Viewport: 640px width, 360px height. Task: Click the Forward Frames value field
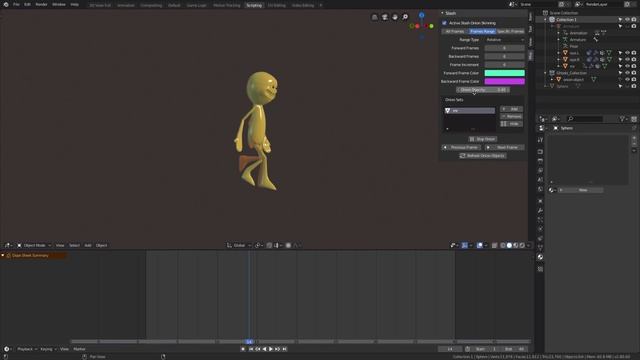pyautogui.click(x=504, y=48)
